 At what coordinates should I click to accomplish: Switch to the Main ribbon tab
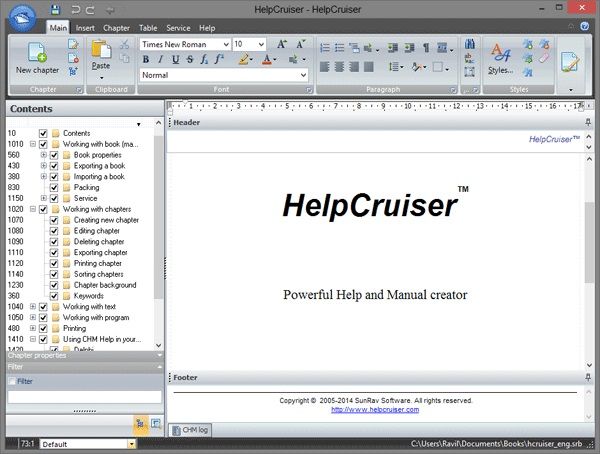[x=58, y=28]
